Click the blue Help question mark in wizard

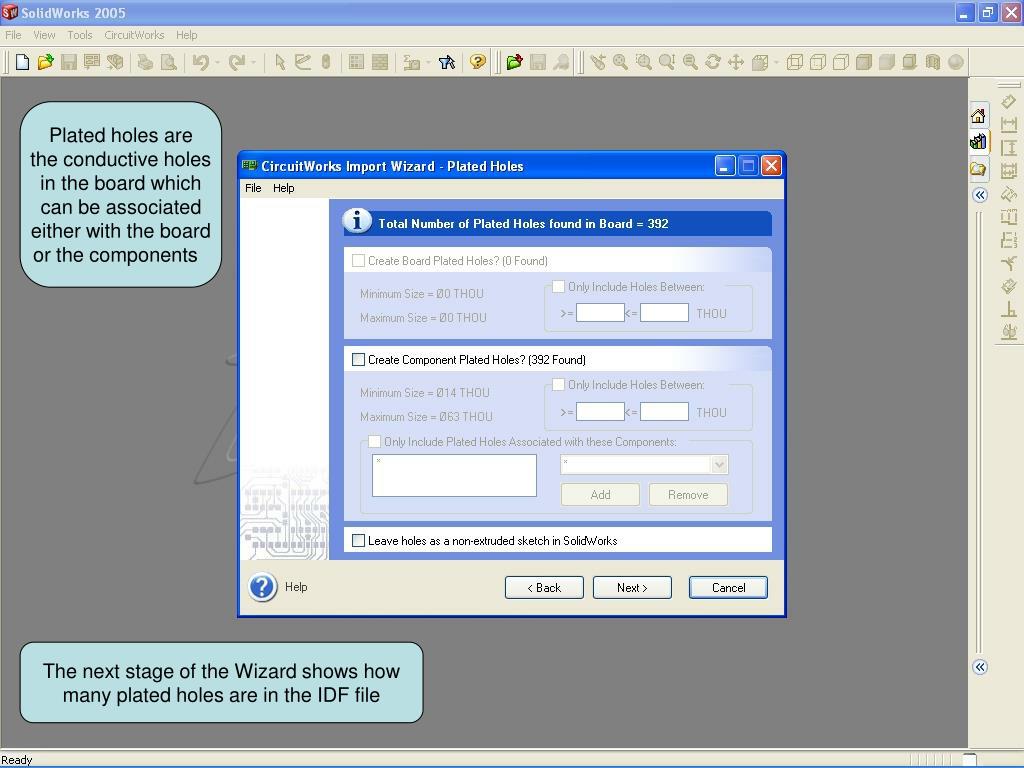263,587
